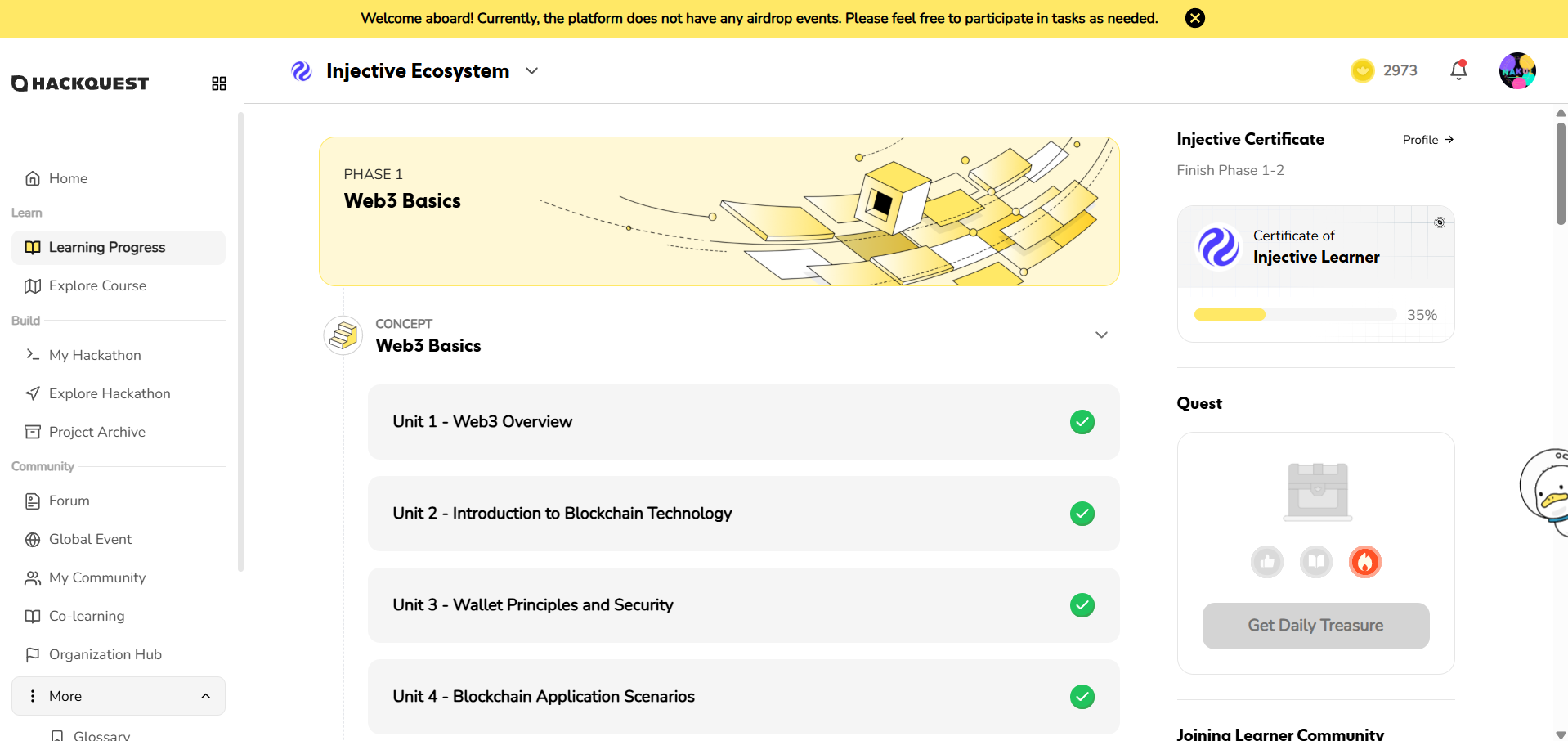Click the thumbs-up quest icon
Viewport: 1568px width, 741px height.
[1267, 562]
